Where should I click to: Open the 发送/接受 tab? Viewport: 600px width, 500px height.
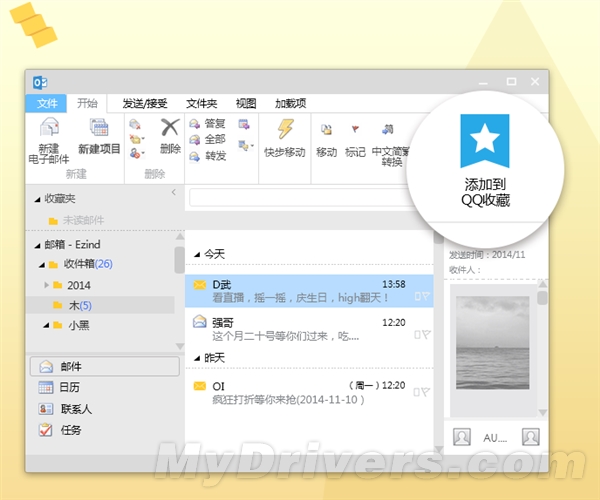pyautogui.click(x=145, y=103)
